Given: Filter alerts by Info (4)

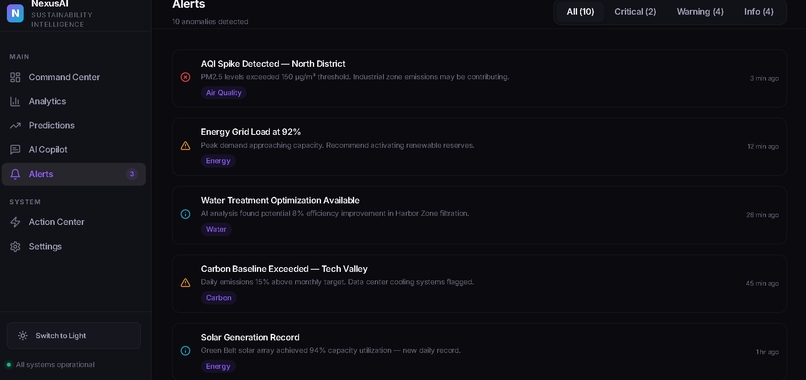Looking at the screenshot, I should 759,12.
